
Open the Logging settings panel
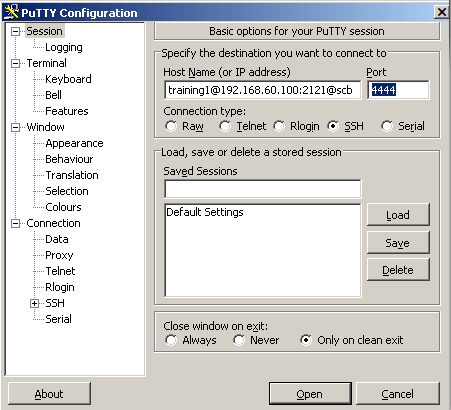pyautogui.click(x=64, y=47)
